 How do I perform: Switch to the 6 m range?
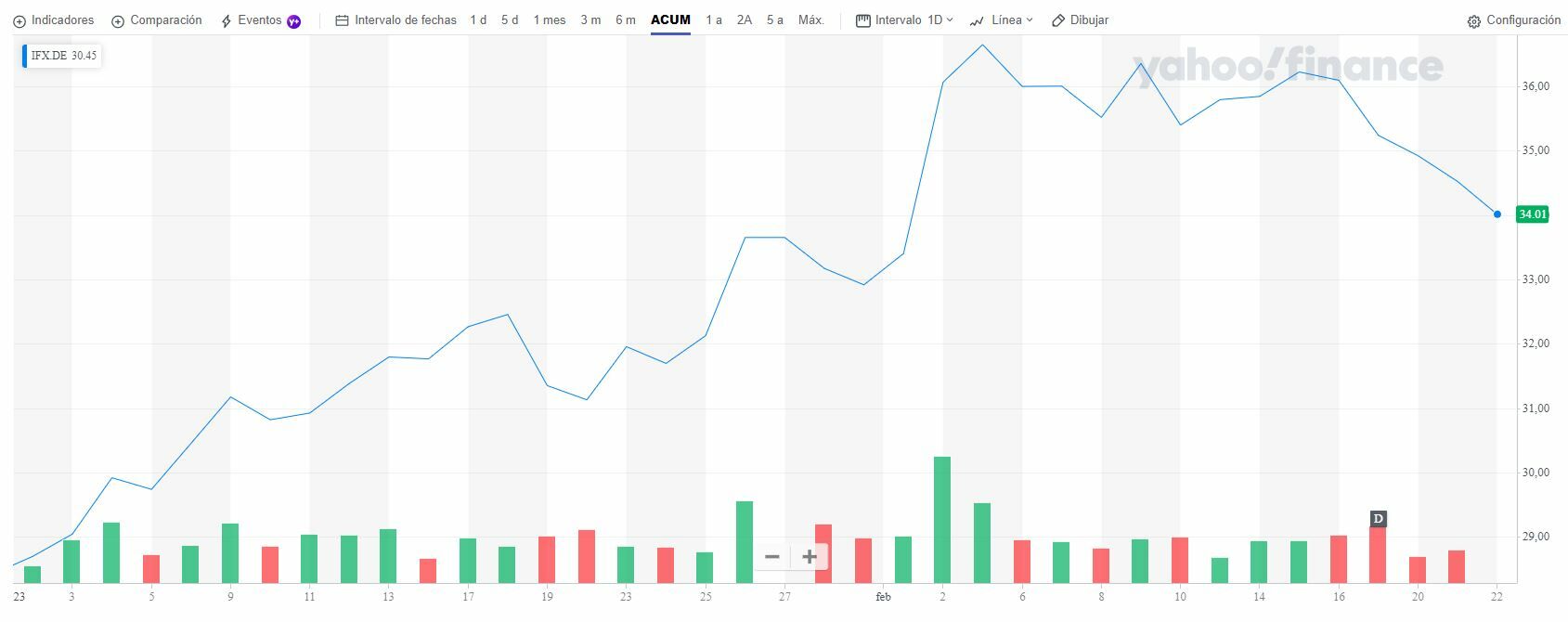[x=626, y=20]
